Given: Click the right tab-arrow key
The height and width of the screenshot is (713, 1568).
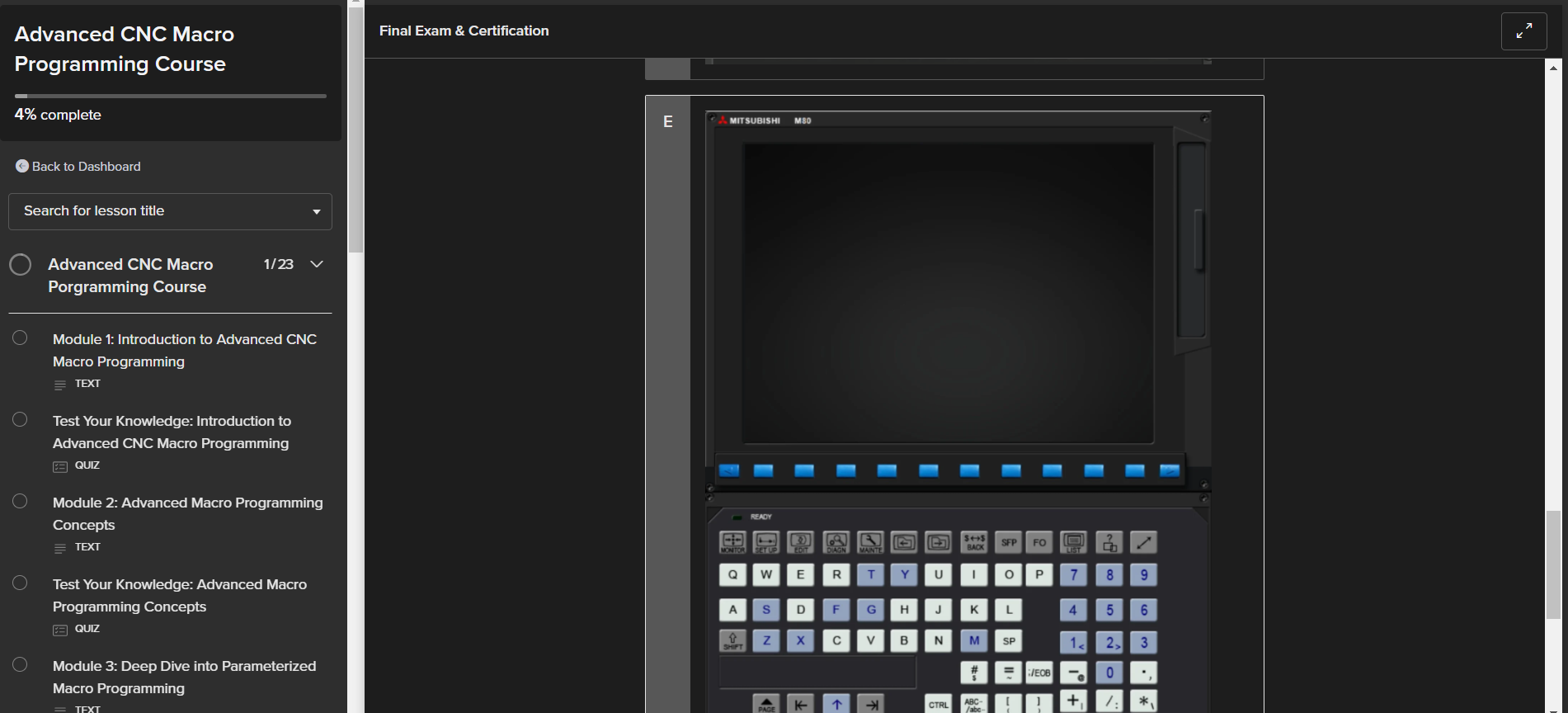Looking at the screenshot, I should click(871, 704).
